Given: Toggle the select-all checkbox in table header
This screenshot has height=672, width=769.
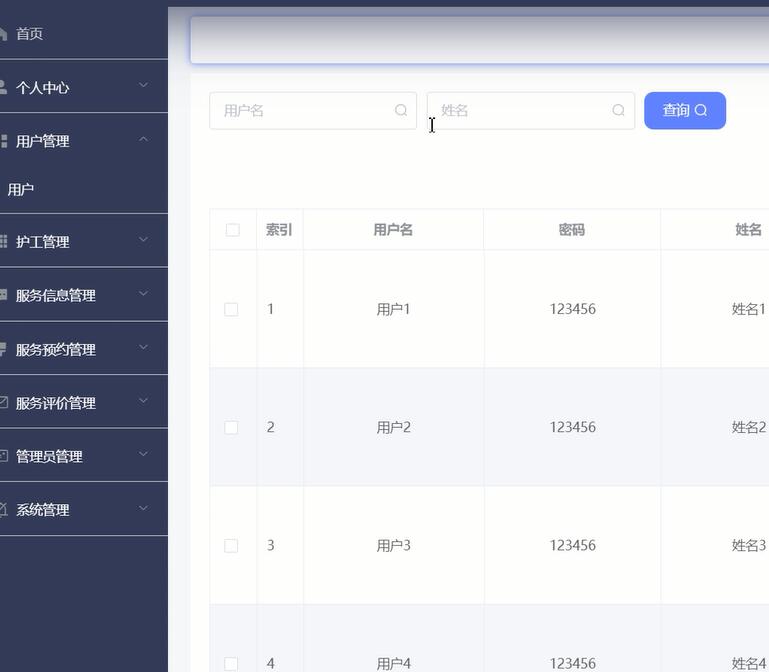Looking at the screenshot, I should click(232, 230).
